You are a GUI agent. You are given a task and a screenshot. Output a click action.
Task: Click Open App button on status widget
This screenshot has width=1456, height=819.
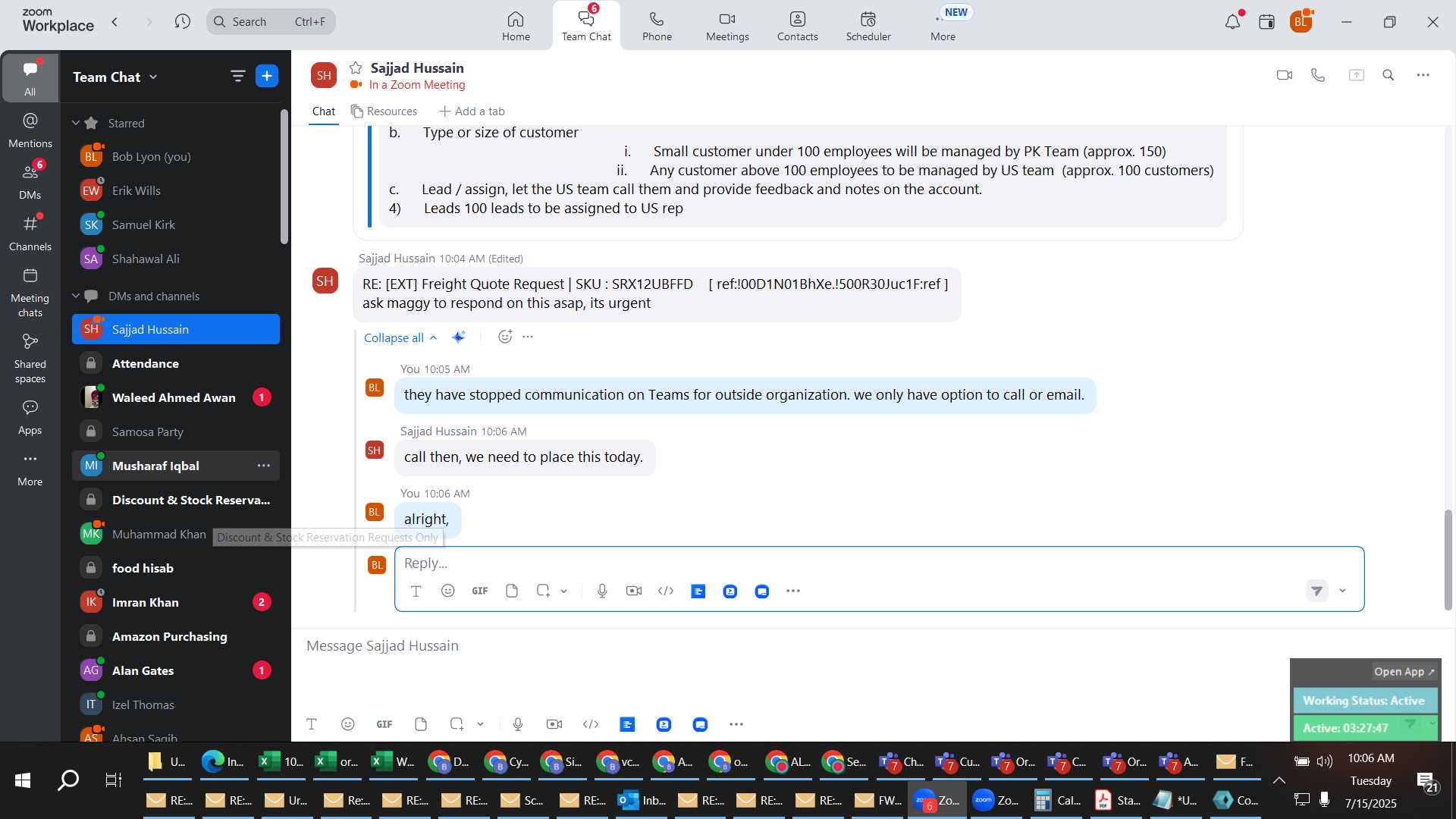click(1404, 671)
